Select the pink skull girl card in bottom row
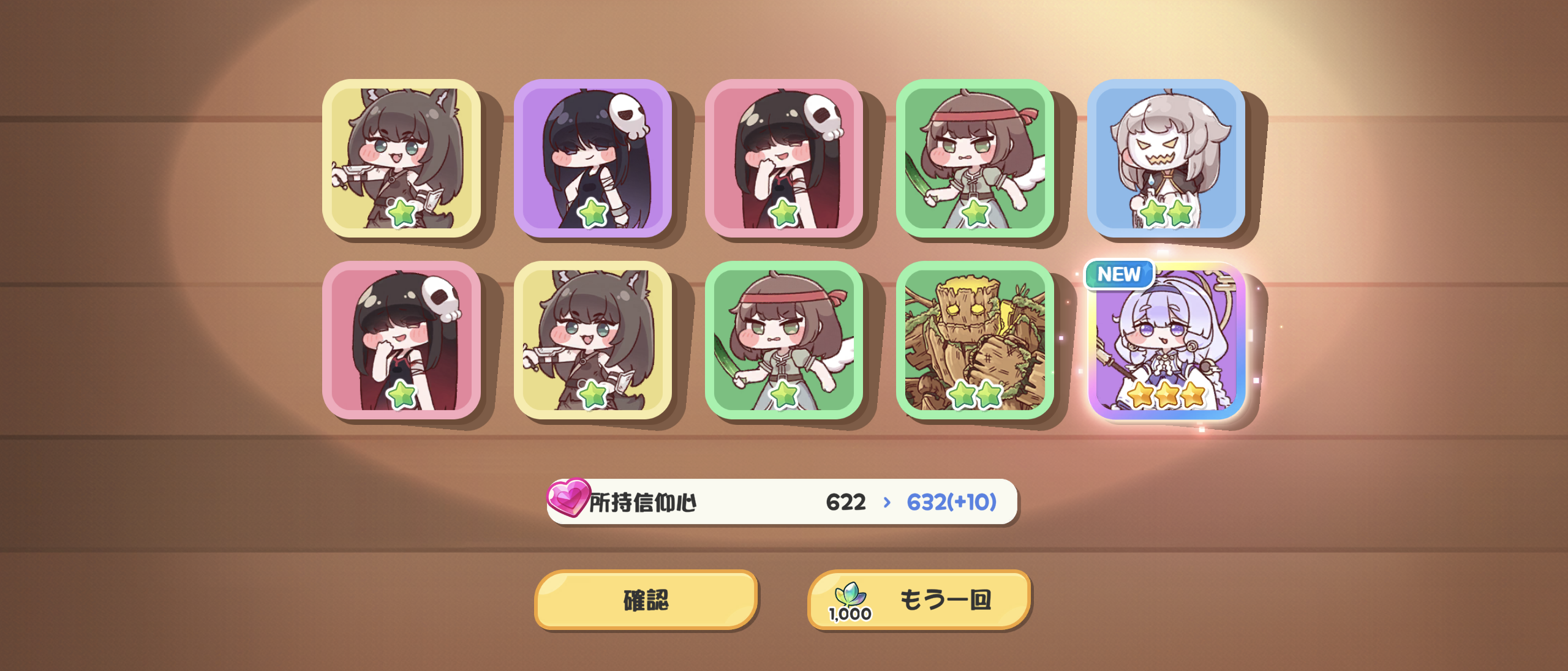 point(401,340)
